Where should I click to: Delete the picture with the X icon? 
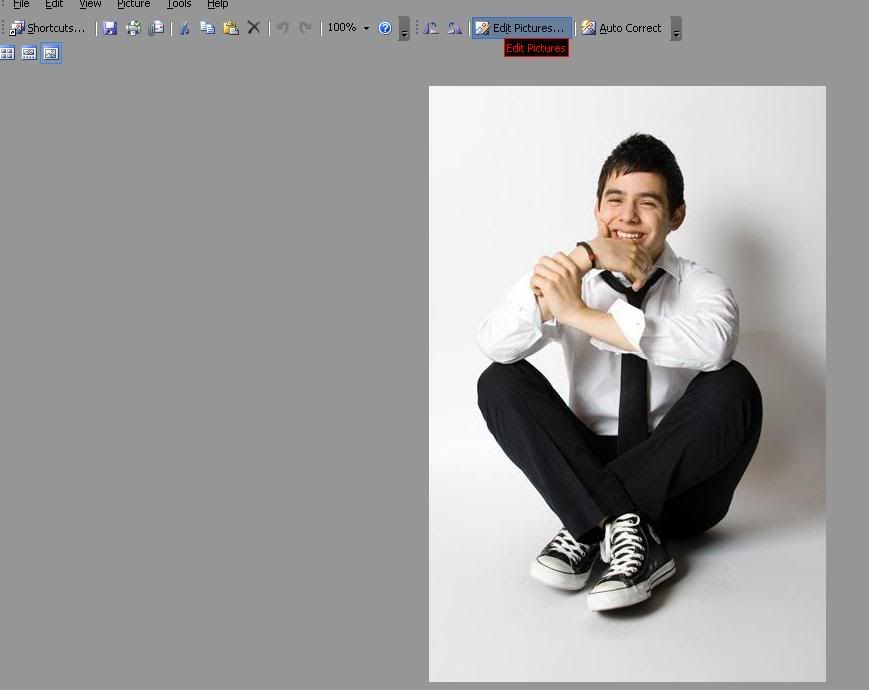pos(254,28)
